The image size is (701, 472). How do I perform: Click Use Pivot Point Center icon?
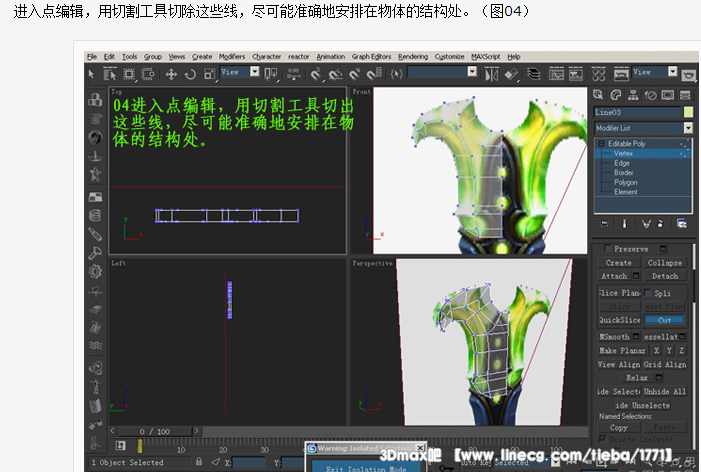click(x=271, y=74)
